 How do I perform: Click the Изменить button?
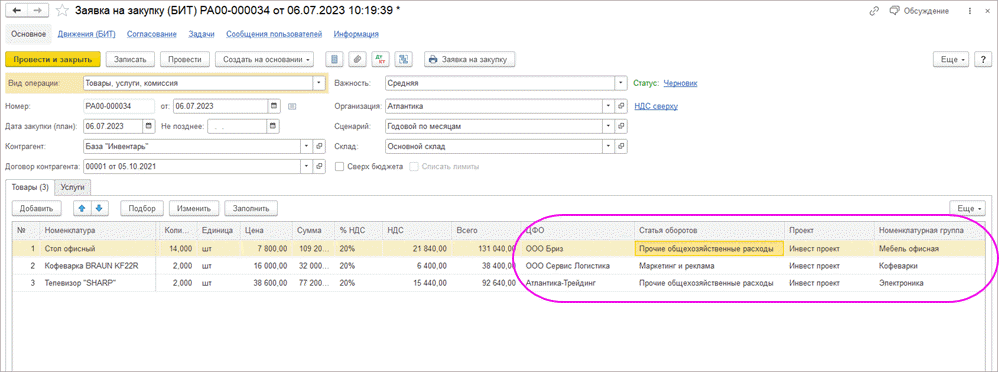[x=195, y=208]
